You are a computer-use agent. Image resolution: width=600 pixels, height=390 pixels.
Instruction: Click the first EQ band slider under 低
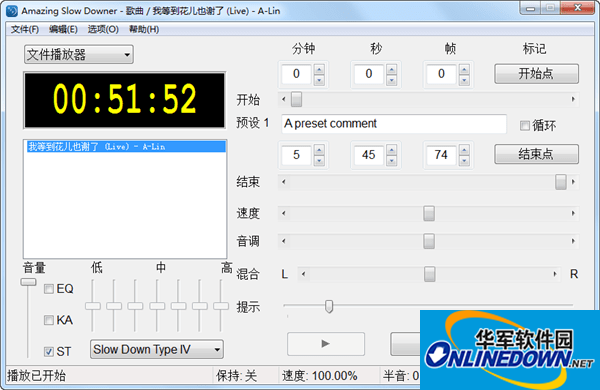click(93, 306)
